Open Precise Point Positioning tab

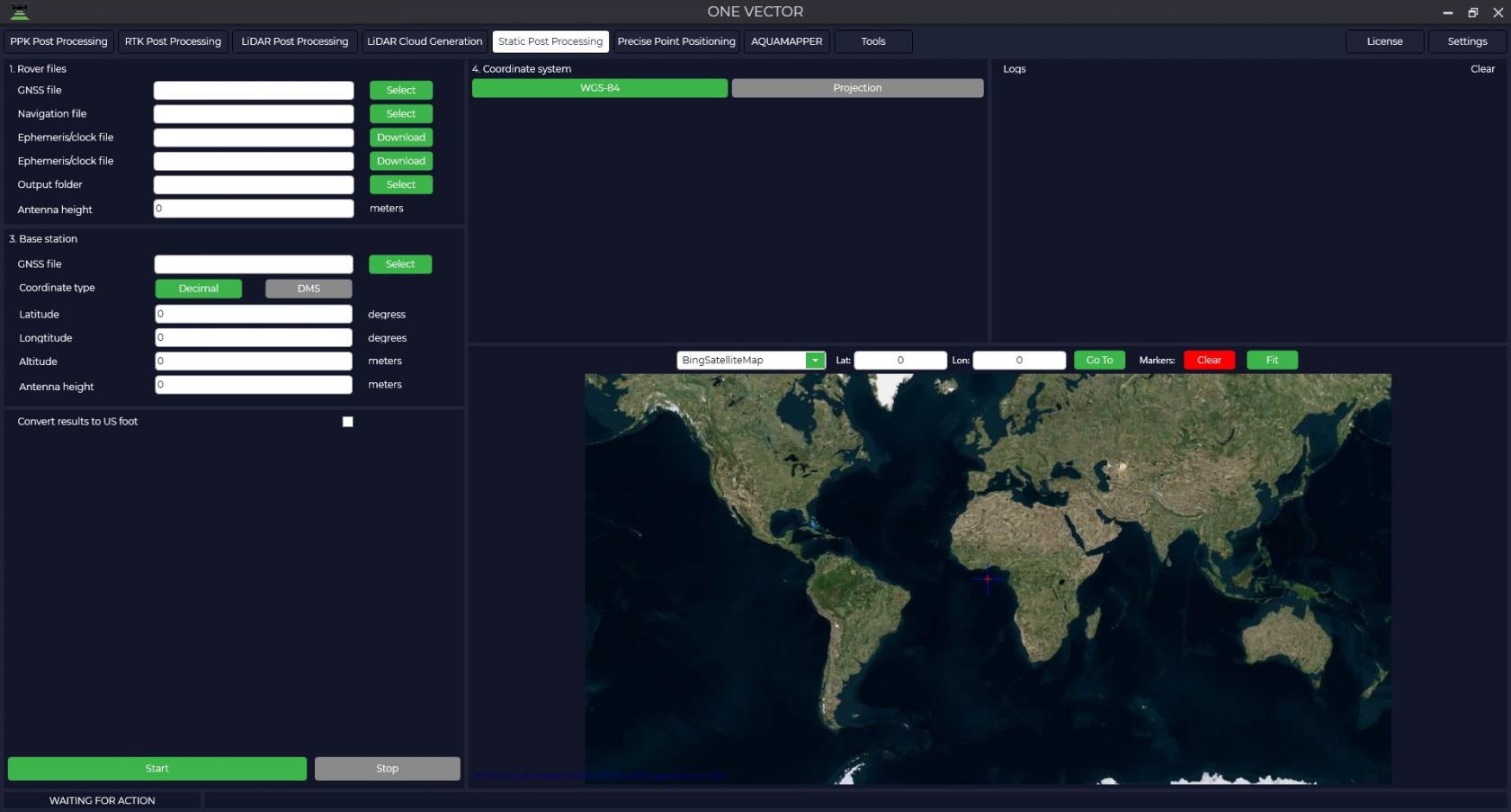pos(676,41)
